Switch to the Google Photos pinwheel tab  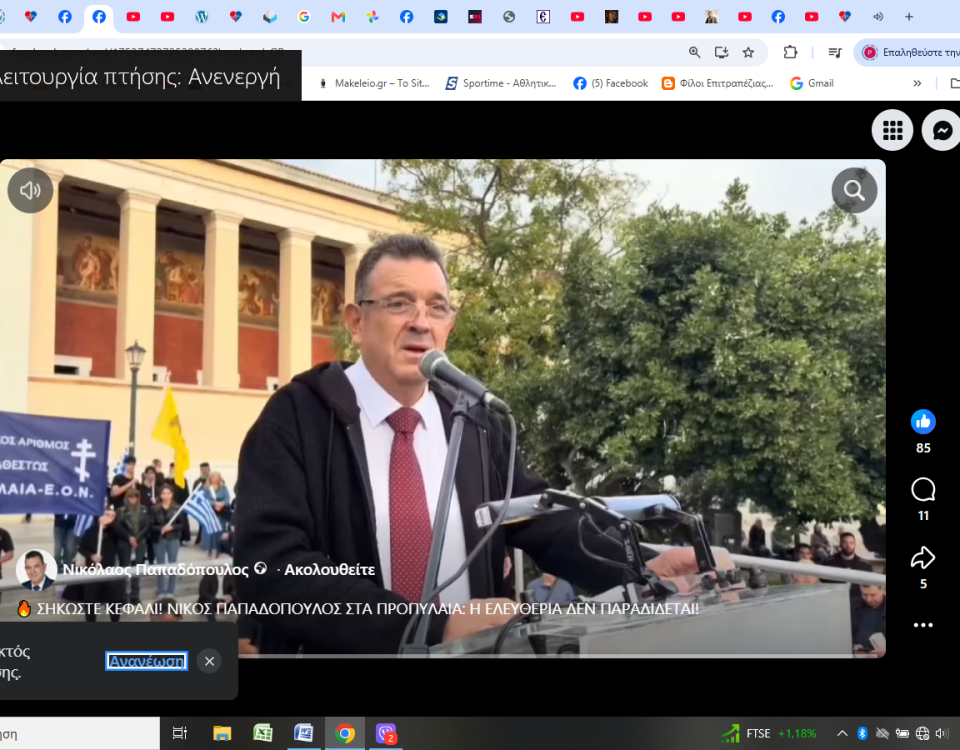coord(372,17)
